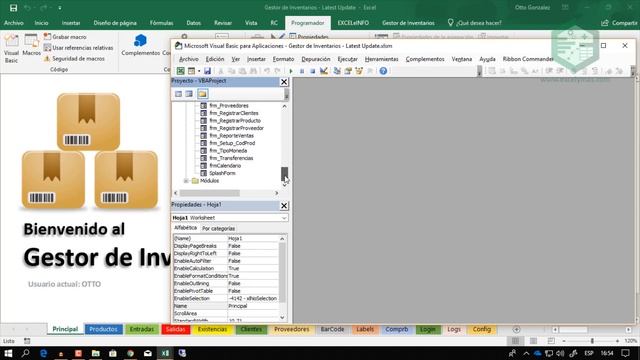This screenshot has width=640, height=360.
Task: Open Salidas sheet tab
Action: pyautogui.click(x=176, y=329)
